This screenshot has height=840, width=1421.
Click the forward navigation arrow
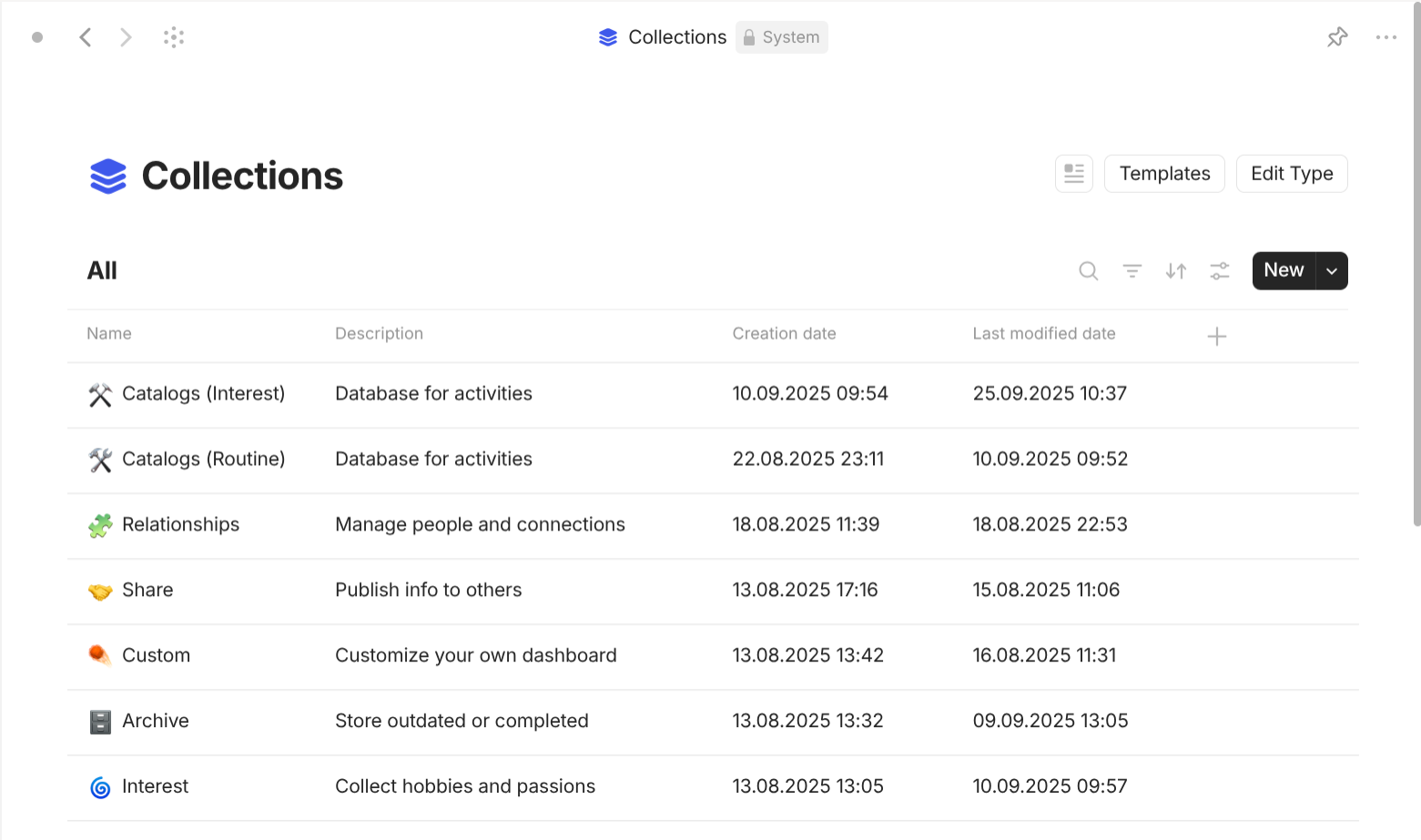tap(126, 37)
